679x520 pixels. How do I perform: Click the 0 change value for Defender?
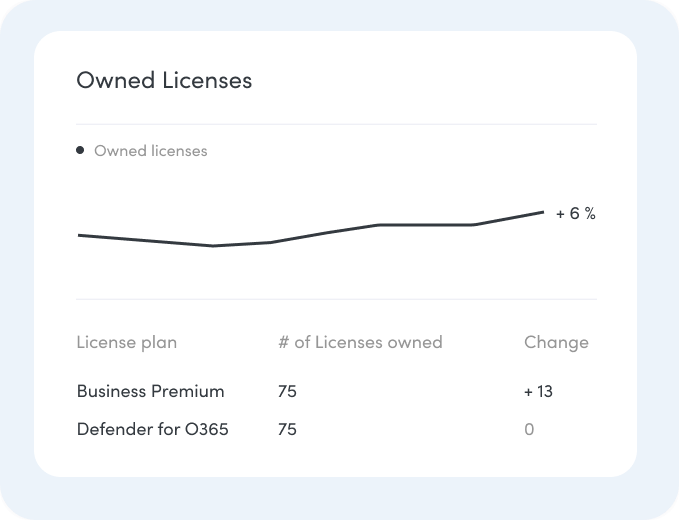pos(529,430)
